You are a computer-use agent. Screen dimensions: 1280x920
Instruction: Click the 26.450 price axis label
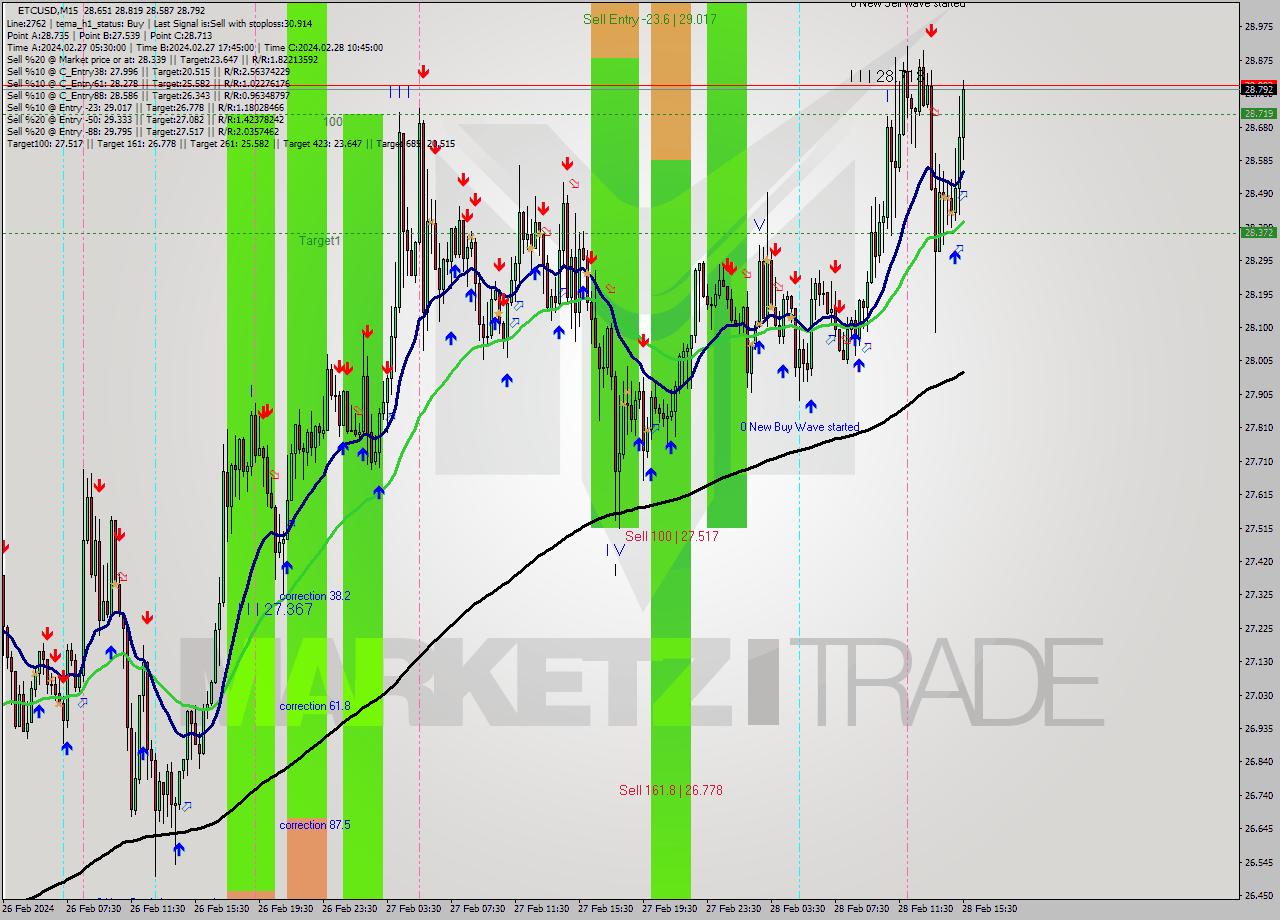(1258, 896)
